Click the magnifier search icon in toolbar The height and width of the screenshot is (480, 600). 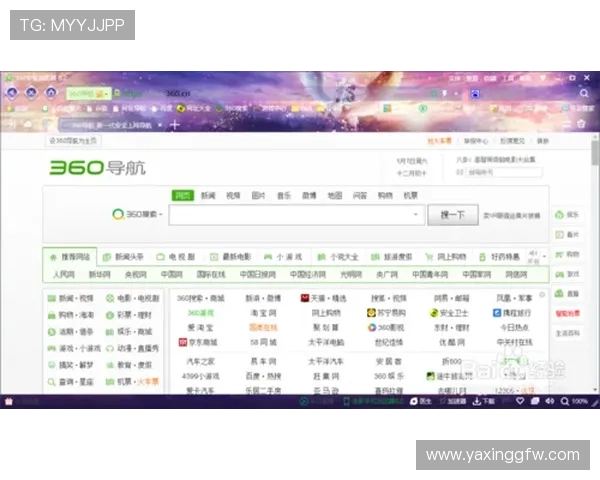pos(584,93)
